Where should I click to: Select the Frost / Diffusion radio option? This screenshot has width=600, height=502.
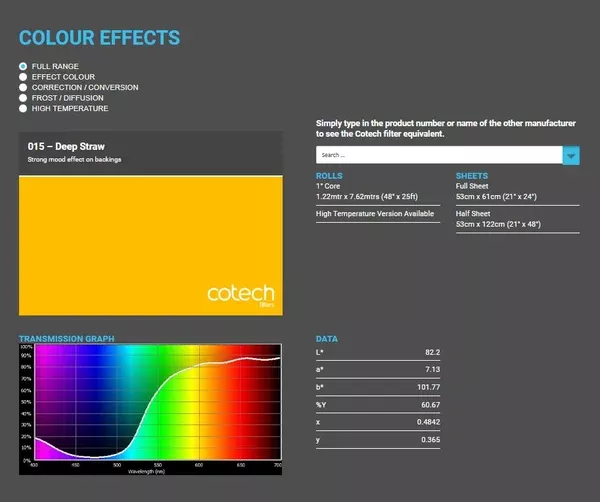23,98
